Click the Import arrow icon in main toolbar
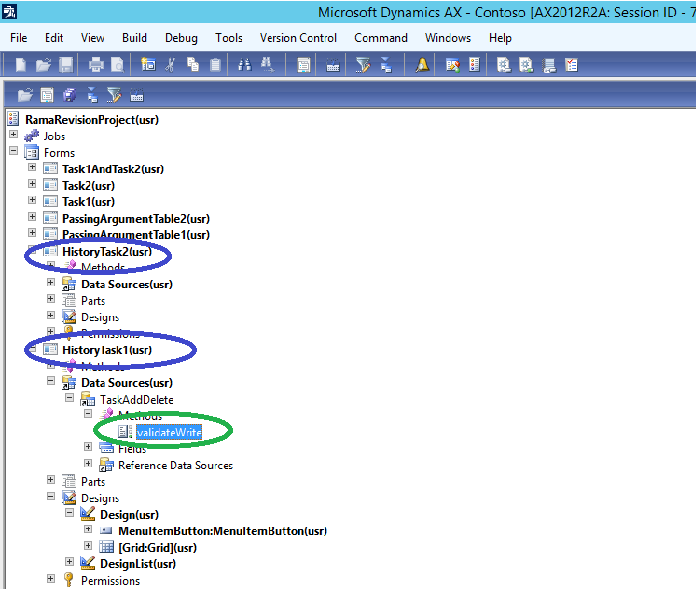This screenshot has height=600, width=698. (386, 65)
